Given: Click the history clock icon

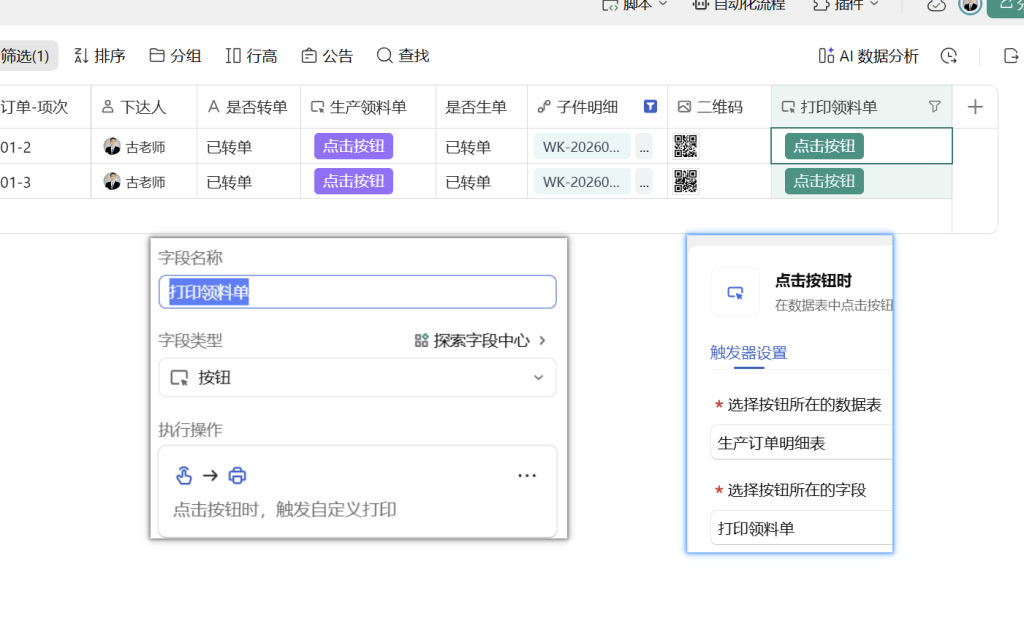Looking at the screenshot, I should [949, 56].
